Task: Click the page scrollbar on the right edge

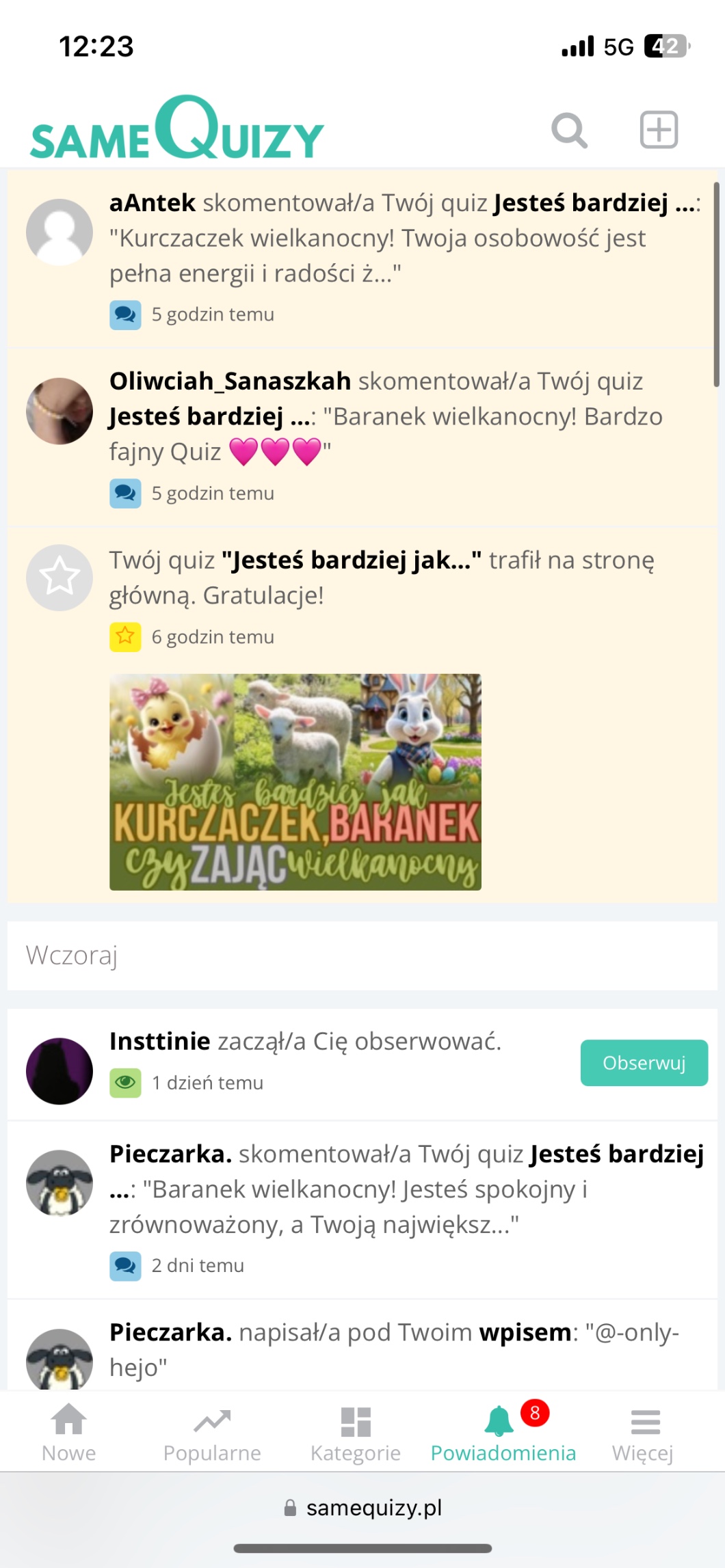Action: click(x=716, y=284)
